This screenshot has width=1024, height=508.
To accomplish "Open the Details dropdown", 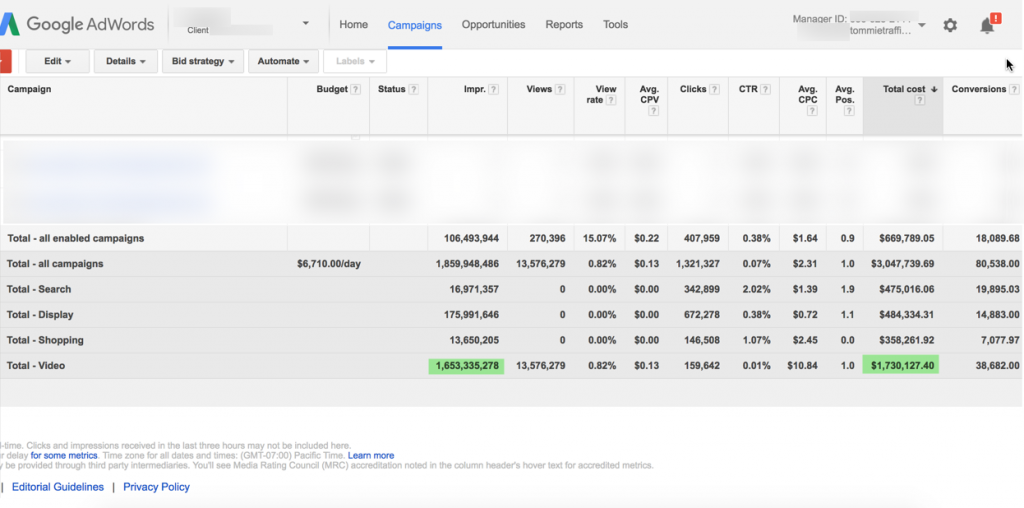I will pyautogui.click(x=125, y=61).
